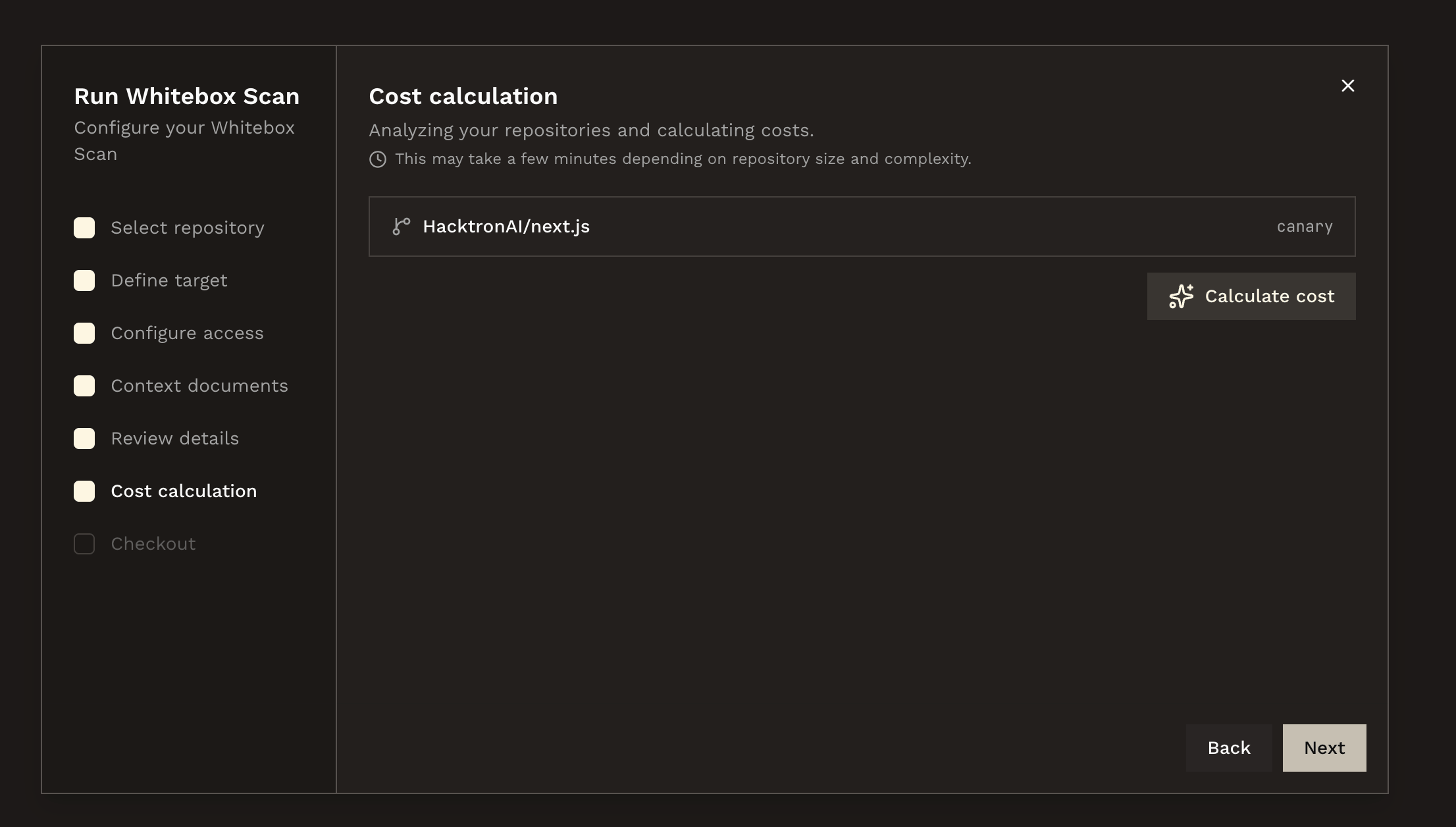This screenshot has height=827, width=1456.
Task: Click the sparkle icon on Calculate cost
Action: click(x=1181, y=296)
